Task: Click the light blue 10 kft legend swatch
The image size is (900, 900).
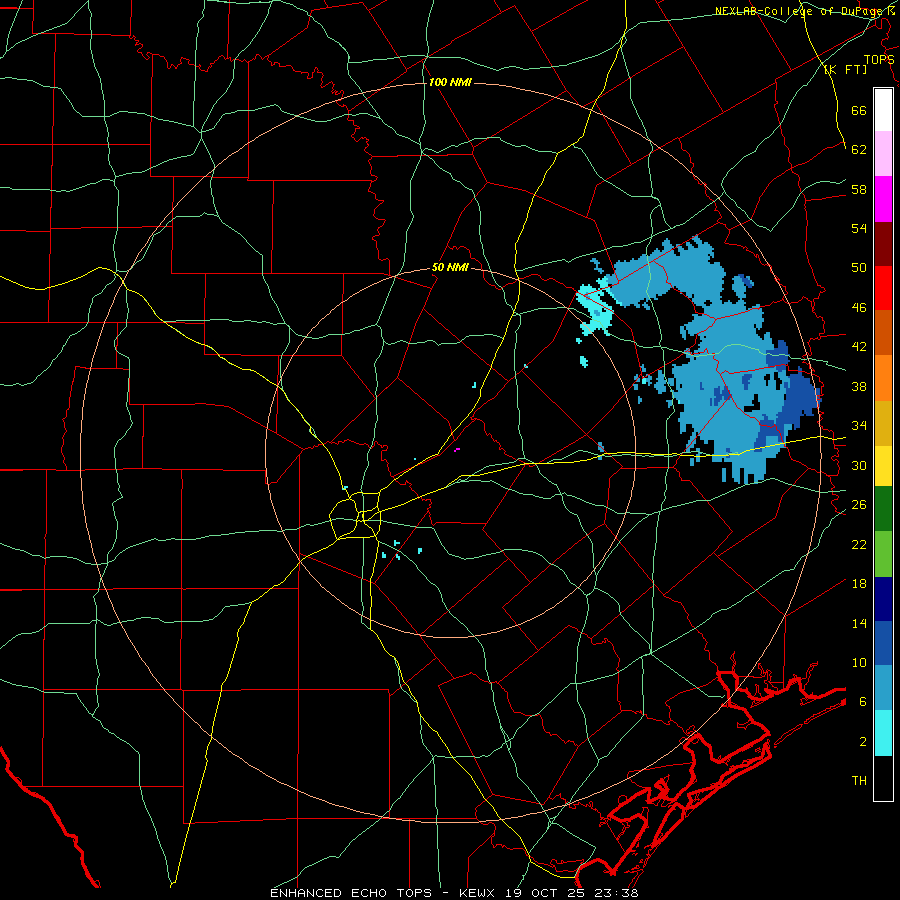Action: pos(883,688)
